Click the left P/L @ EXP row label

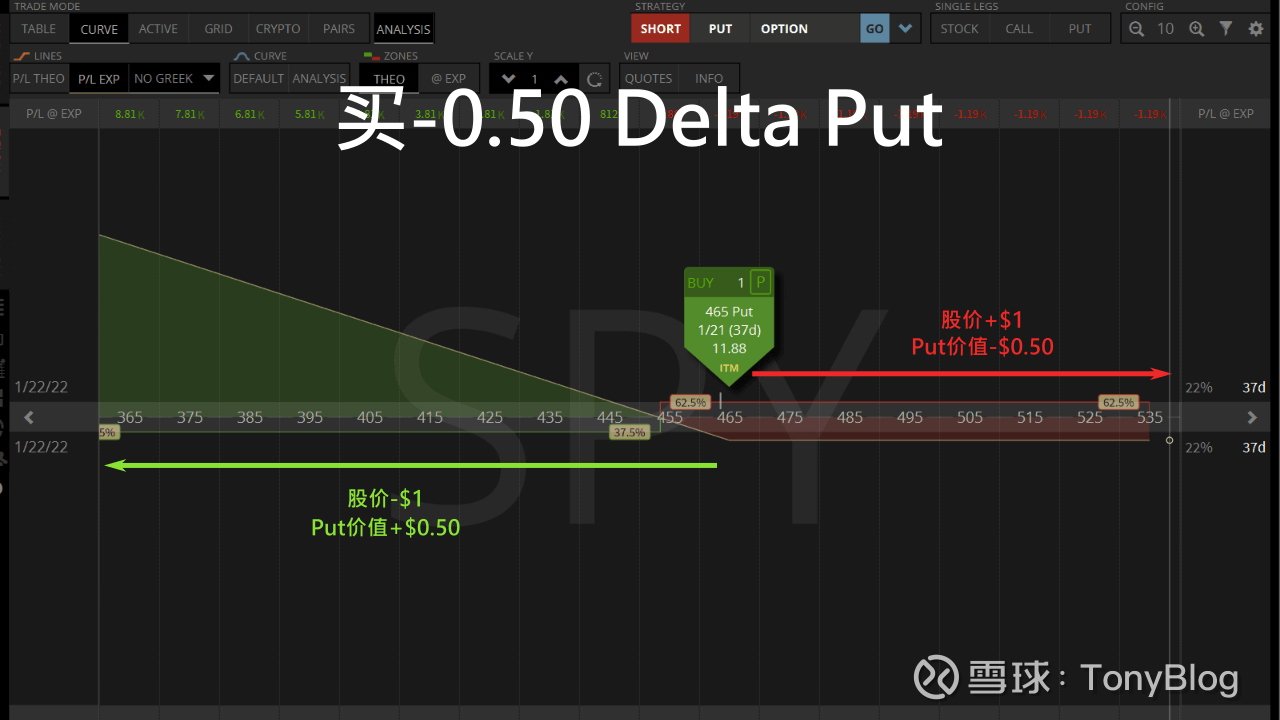pos(54,114)
